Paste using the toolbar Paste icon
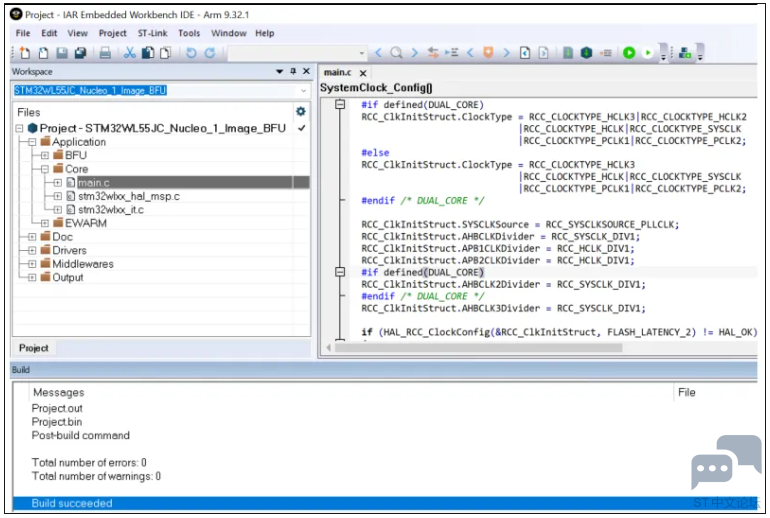Screen dimensions: 770x518 (x=165, y=53)
